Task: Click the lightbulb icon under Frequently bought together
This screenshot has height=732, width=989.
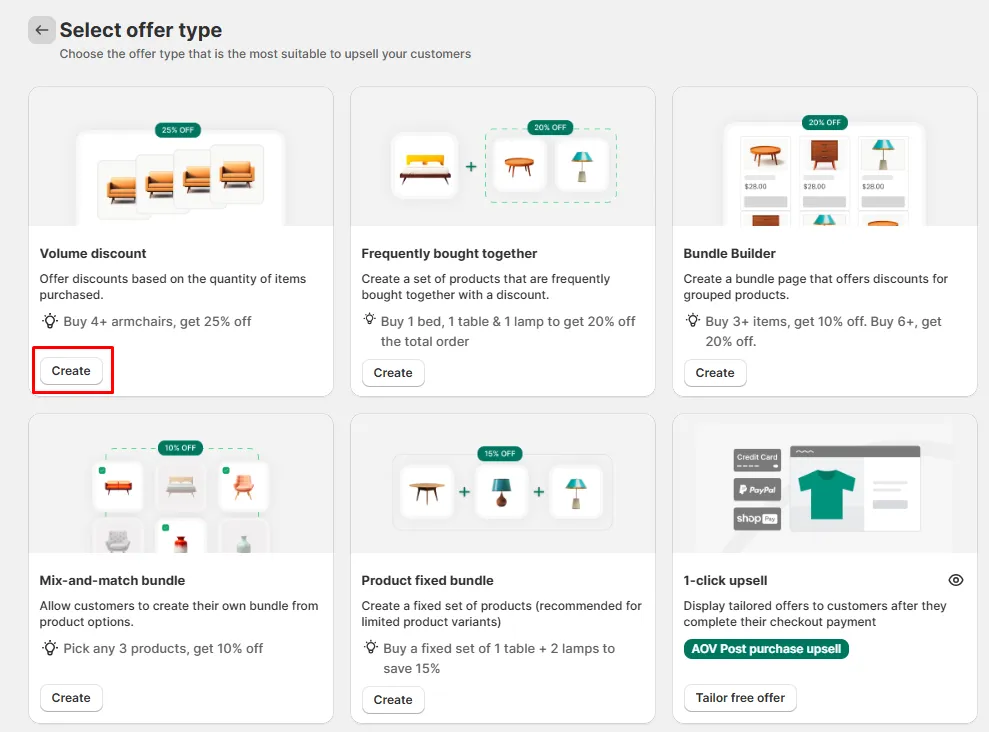Action: (371, 321)
